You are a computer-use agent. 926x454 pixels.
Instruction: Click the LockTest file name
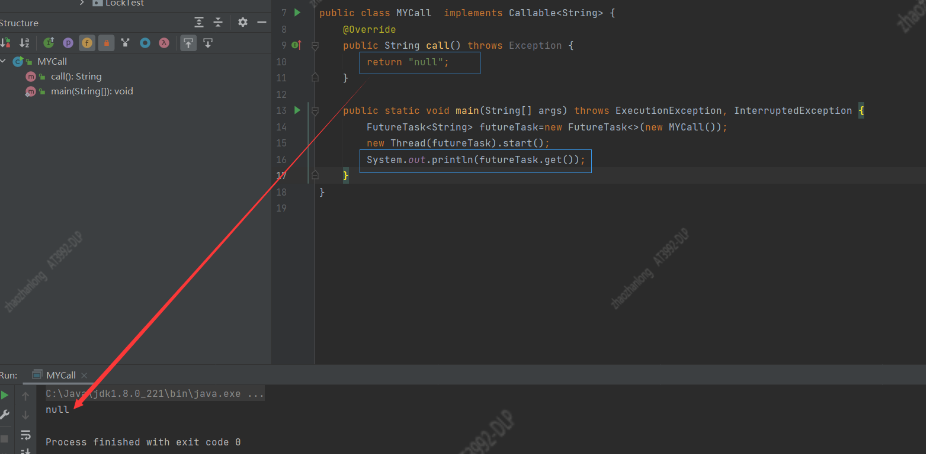(125, 3)
